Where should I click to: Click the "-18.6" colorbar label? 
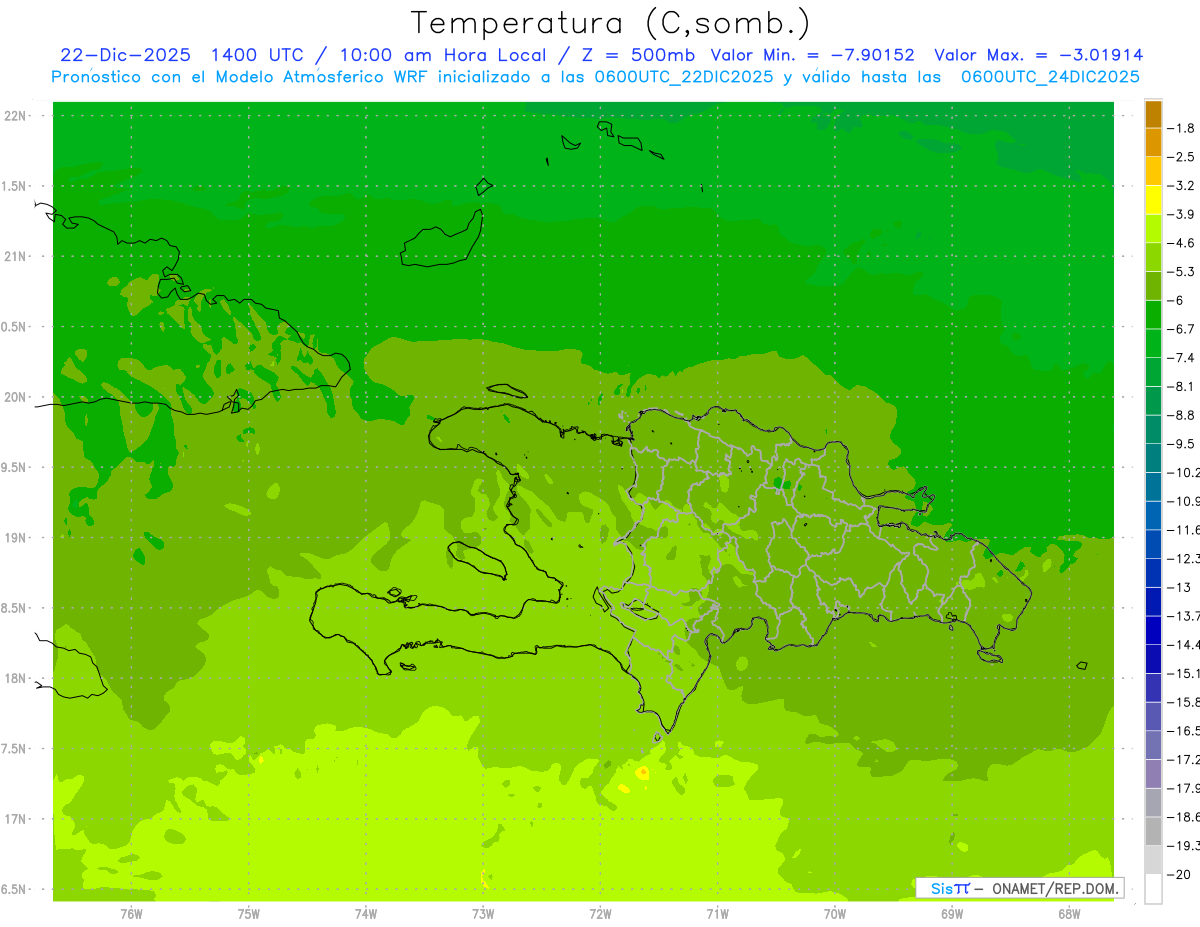coord(1184,817)
